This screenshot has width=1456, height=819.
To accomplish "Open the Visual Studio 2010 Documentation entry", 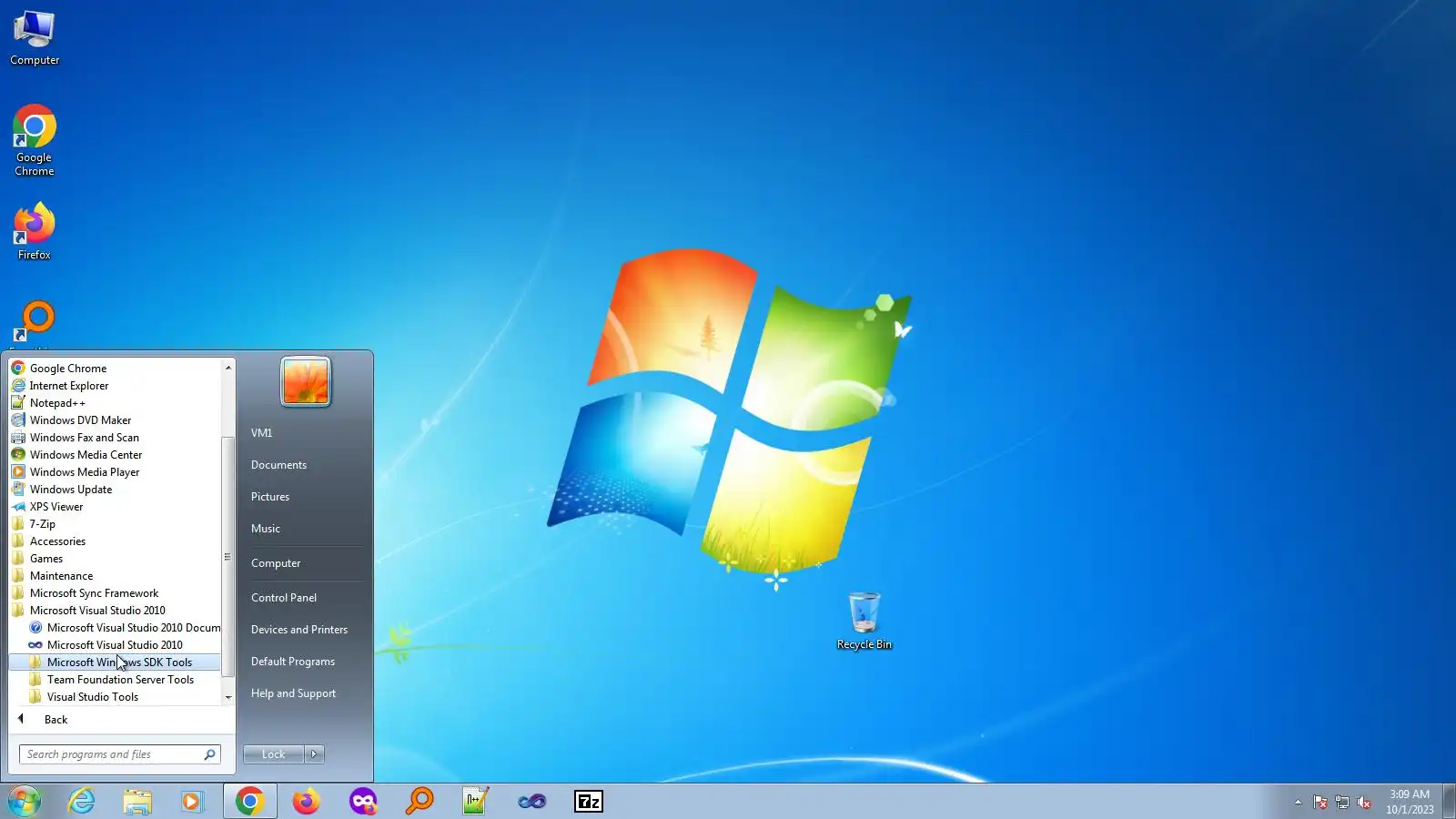I will coord(124,628).
